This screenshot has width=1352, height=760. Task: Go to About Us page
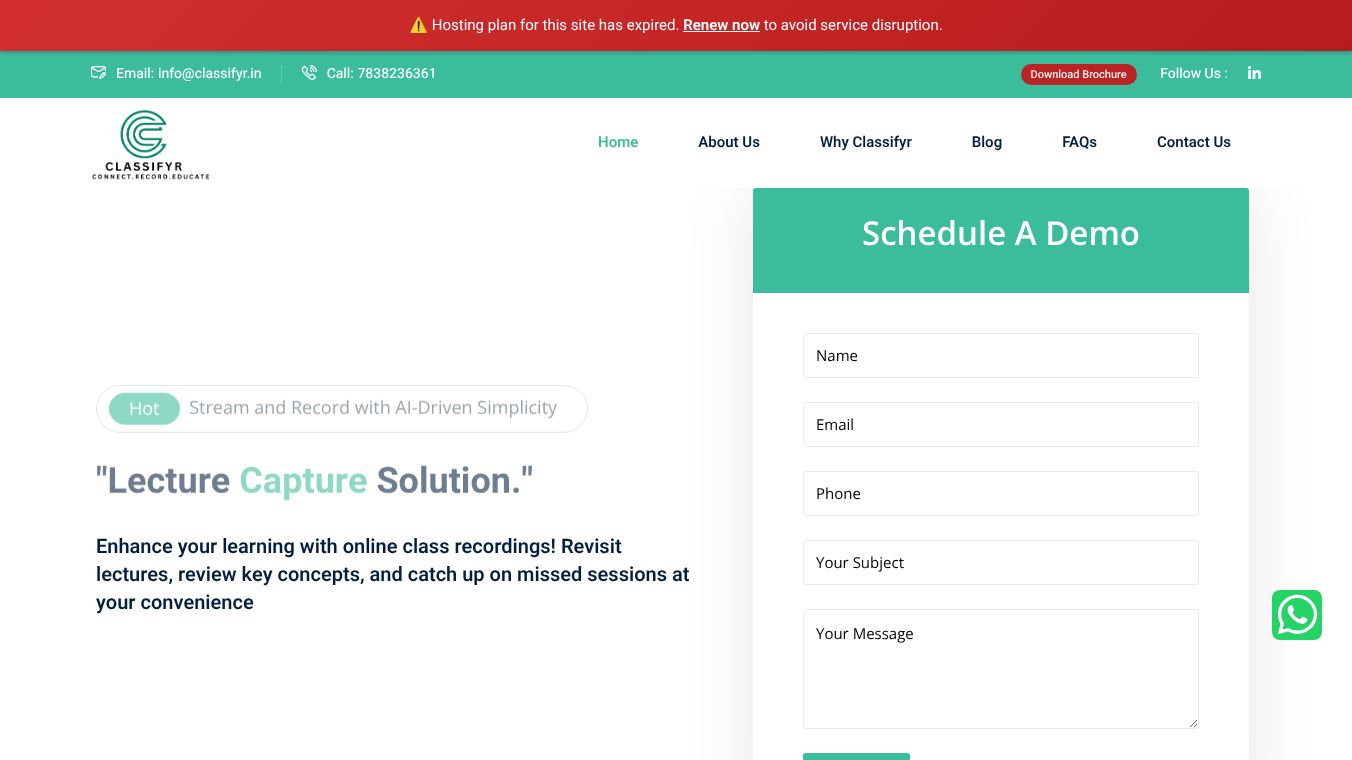729,142
